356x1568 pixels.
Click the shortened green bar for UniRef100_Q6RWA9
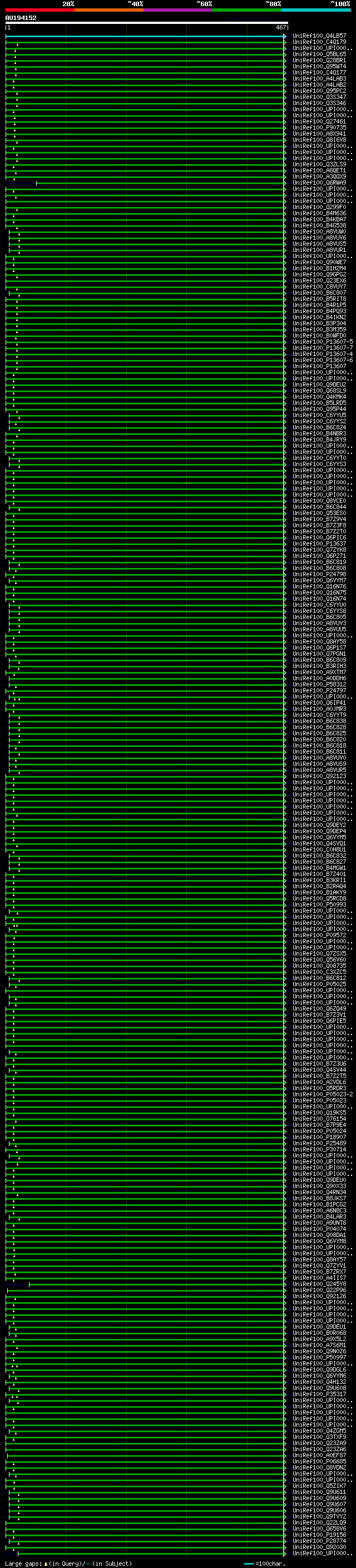coord(161,183)
